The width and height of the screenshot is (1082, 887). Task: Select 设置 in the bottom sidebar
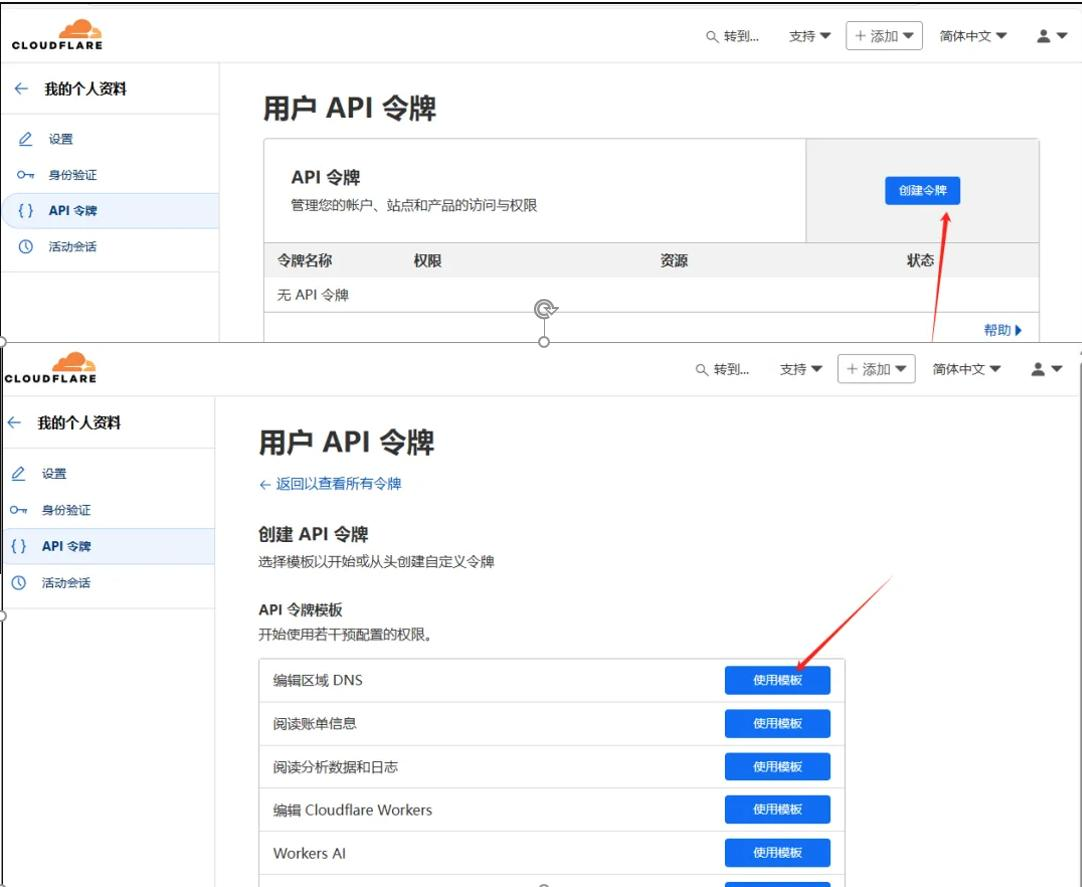[x=54, y=474]
